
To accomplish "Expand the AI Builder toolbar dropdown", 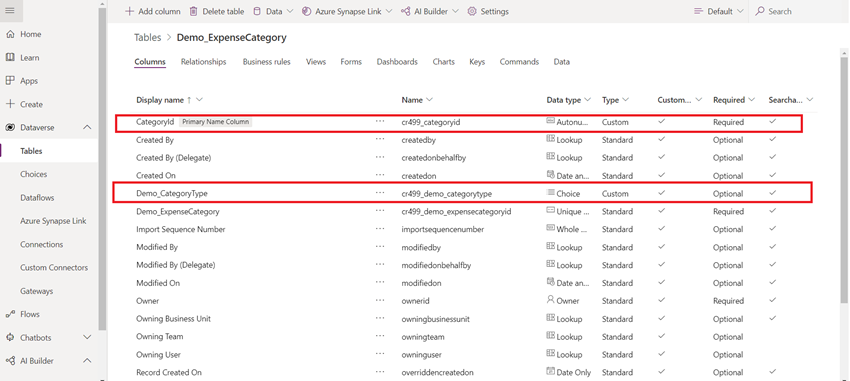I will pos(455,11).
